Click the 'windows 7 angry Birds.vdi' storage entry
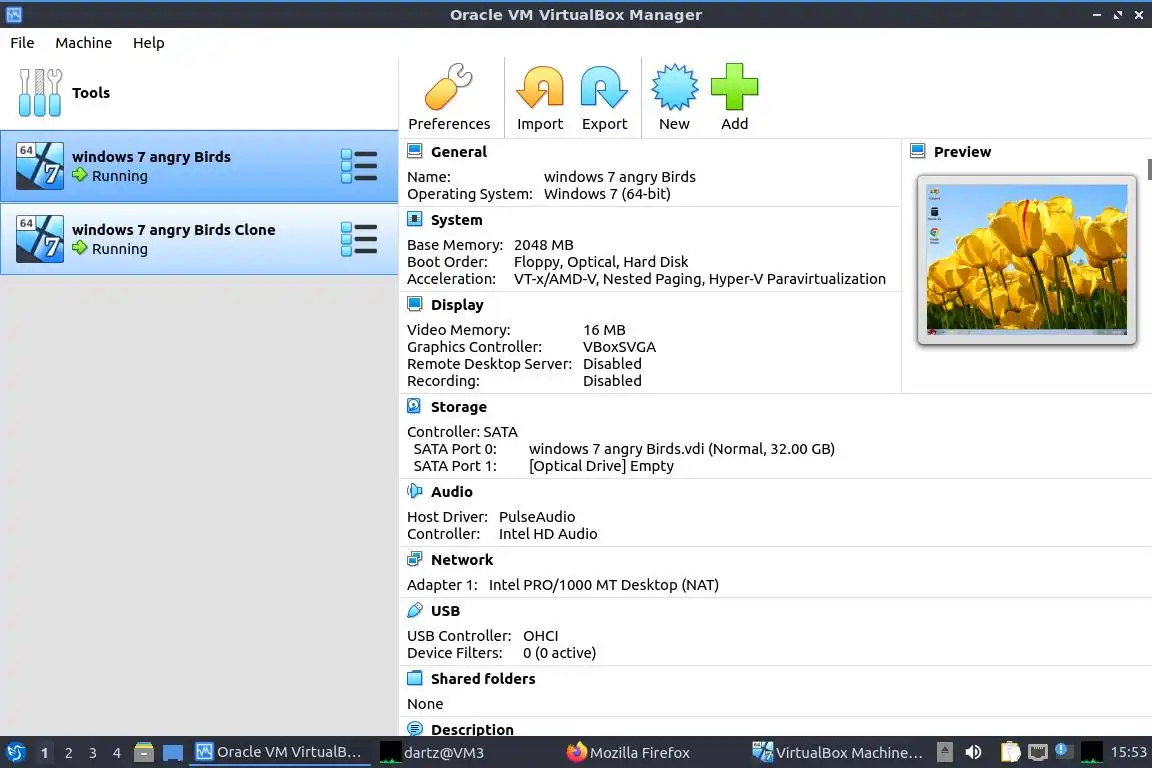The width and height of the screenshot is (1152, 768). (x=682, y=448)
